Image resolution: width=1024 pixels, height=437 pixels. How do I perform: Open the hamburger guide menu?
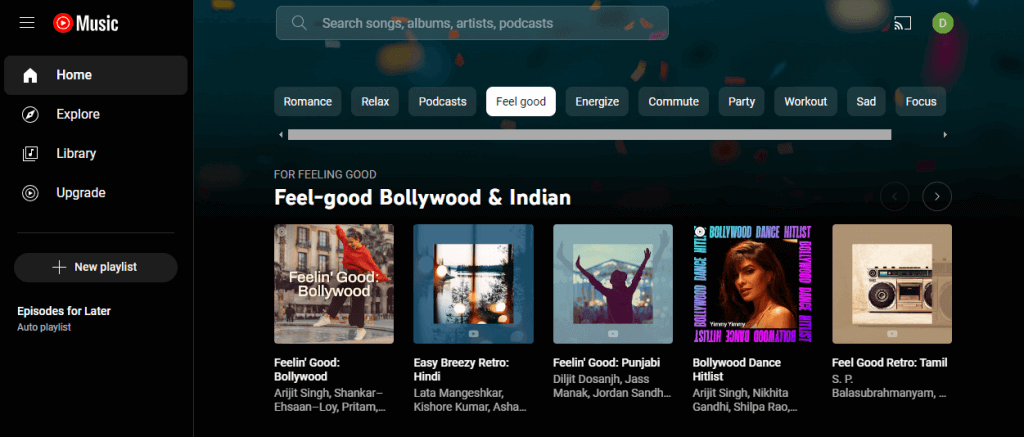(27, 24)
